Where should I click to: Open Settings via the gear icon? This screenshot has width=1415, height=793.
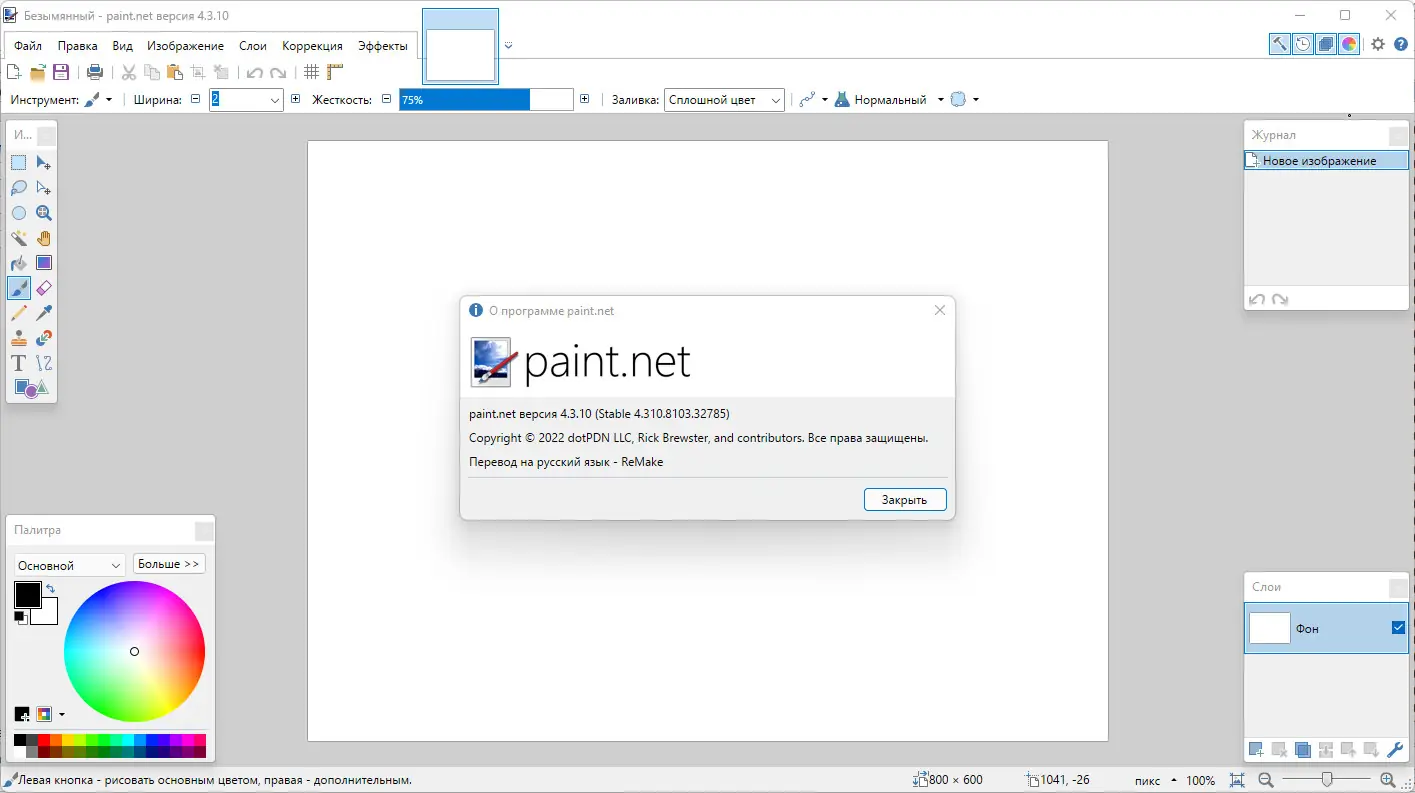(x=1378, y=44)
